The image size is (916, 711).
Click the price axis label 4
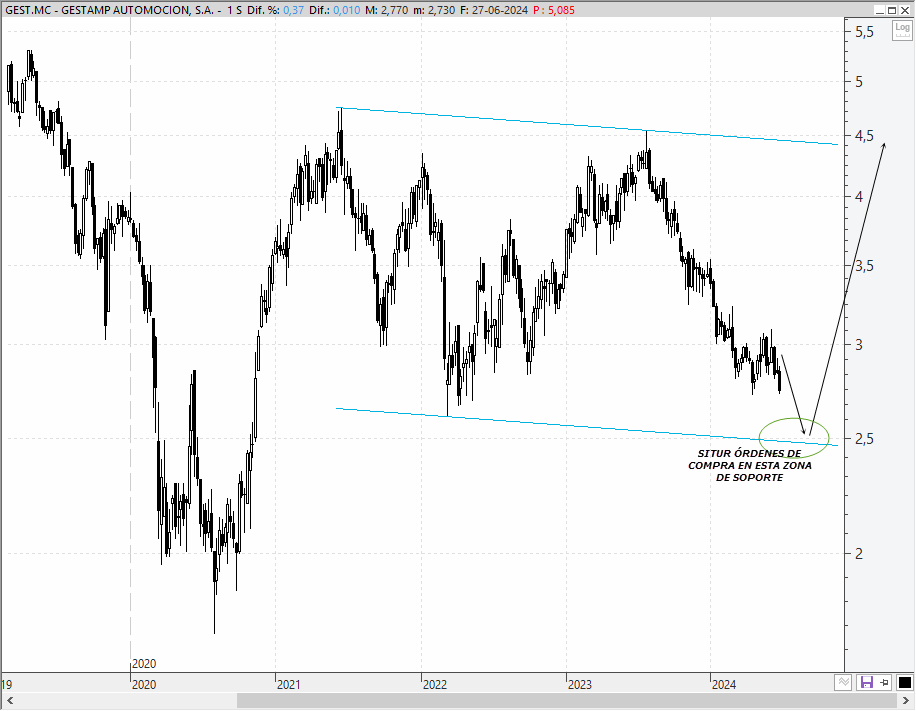859,196
